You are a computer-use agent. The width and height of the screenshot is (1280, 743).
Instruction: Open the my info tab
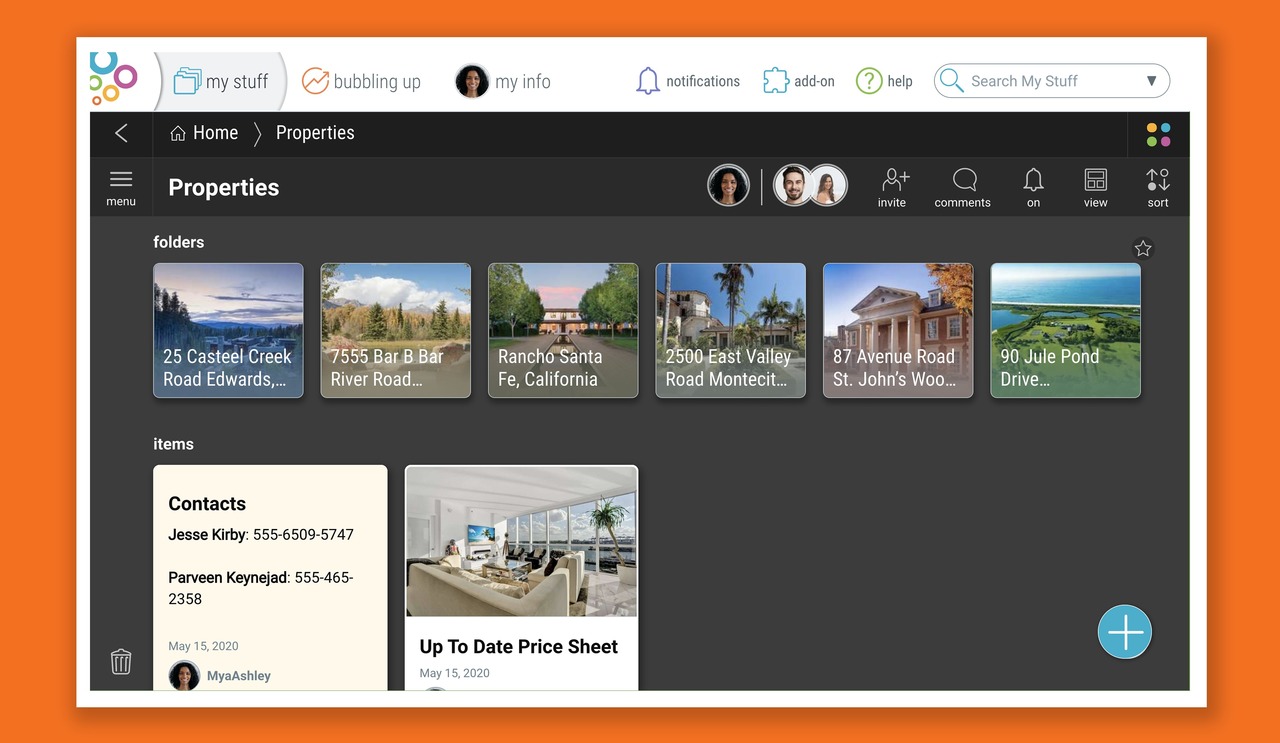[x=503, y=82]
